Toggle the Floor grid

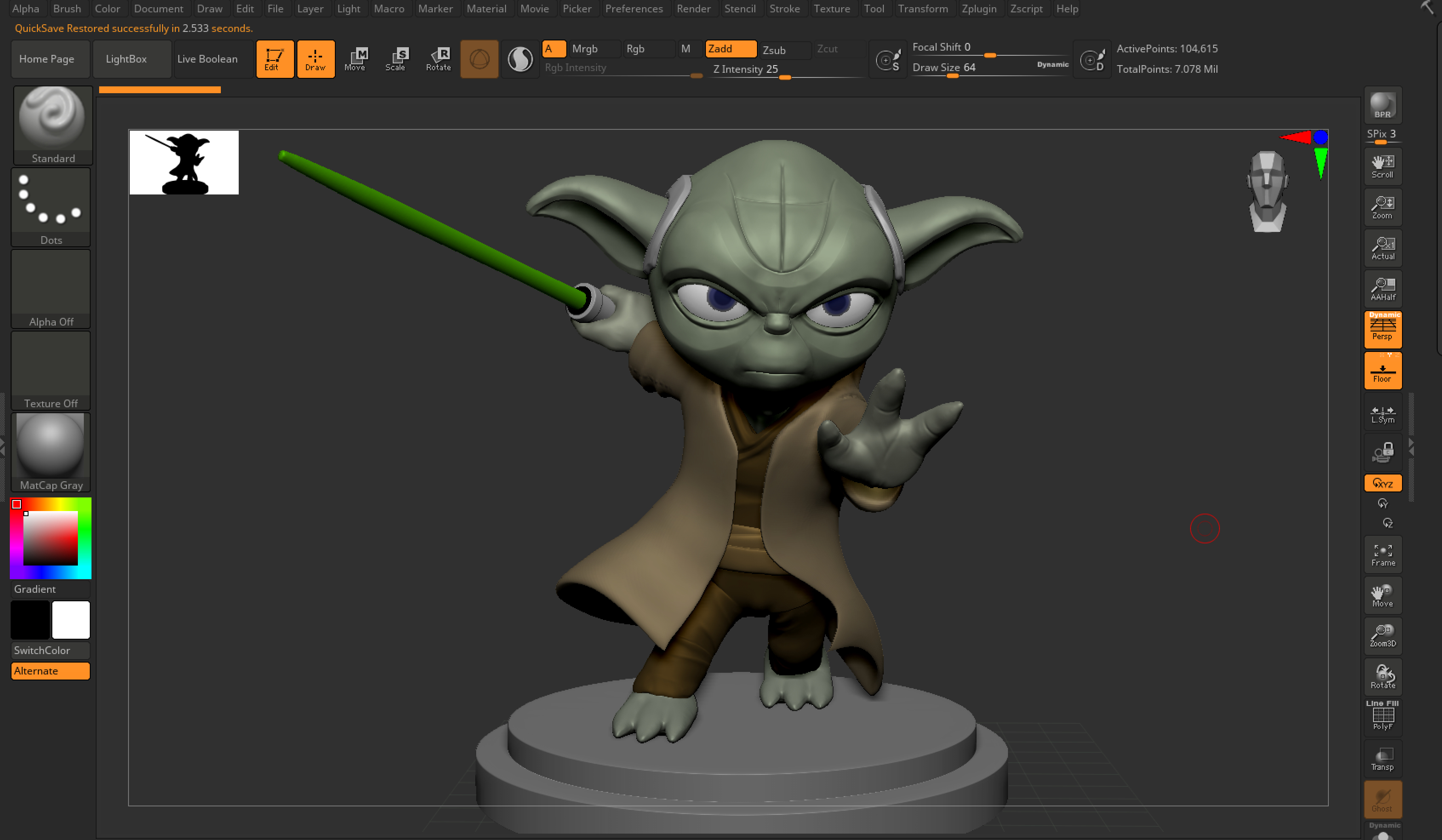pyautogui.click(x=1382, y=371)
